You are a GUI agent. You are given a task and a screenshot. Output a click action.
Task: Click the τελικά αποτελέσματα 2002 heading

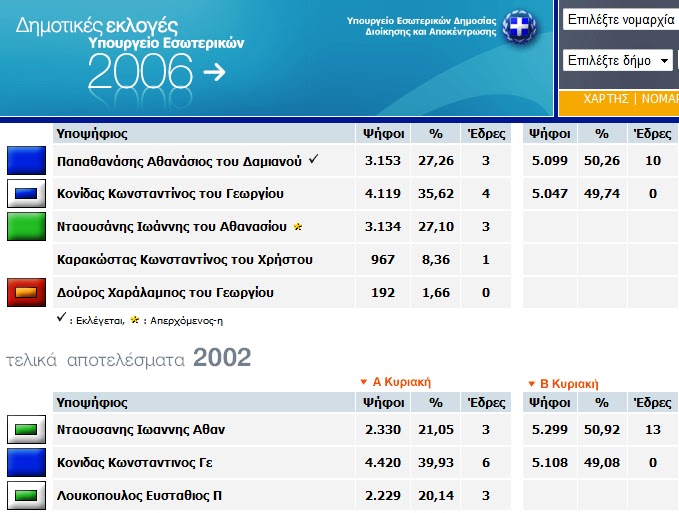coord(128,358)
